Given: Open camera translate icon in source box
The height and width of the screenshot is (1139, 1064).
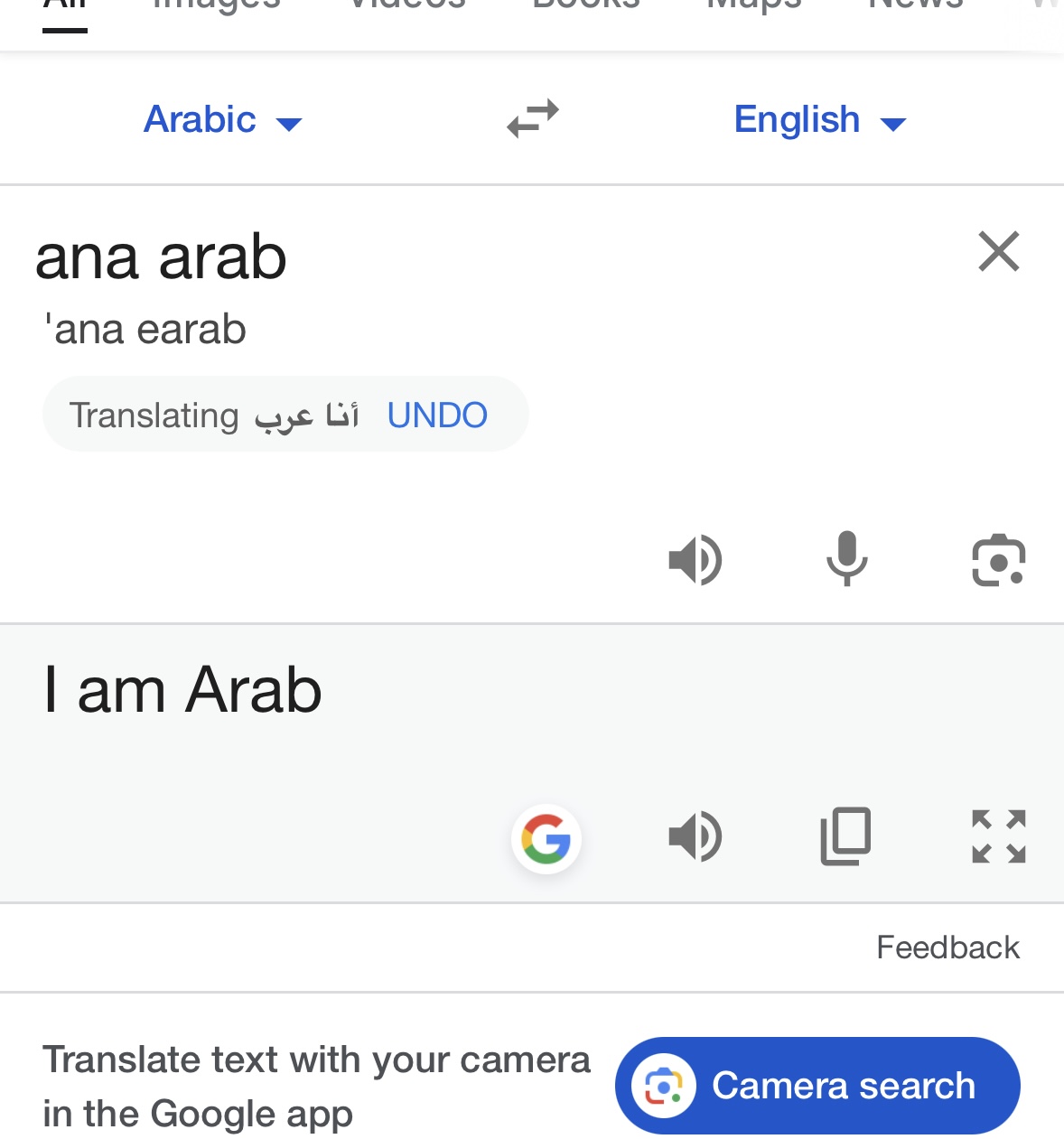Looking at the screenshot, I should click(999, 560).
